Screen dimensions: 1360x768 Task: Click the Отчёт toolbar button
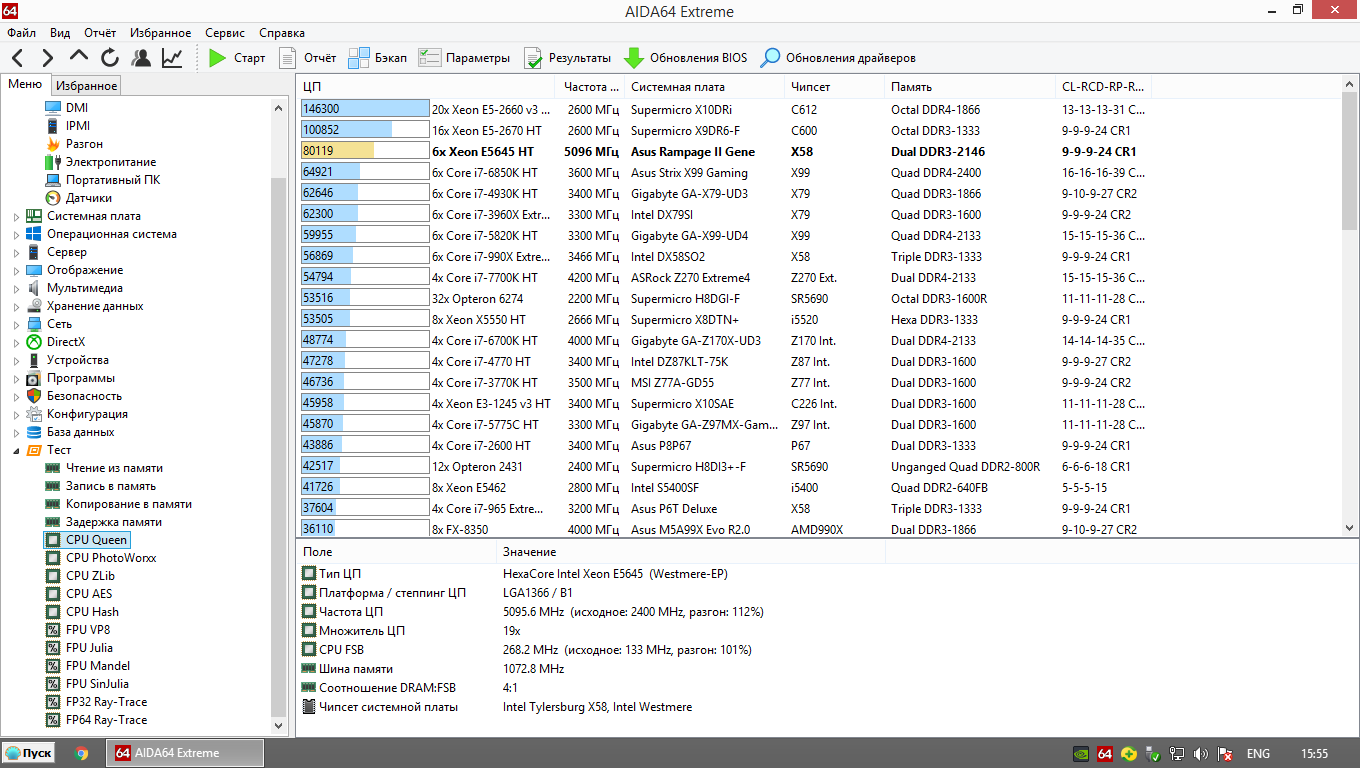(307, 58)
